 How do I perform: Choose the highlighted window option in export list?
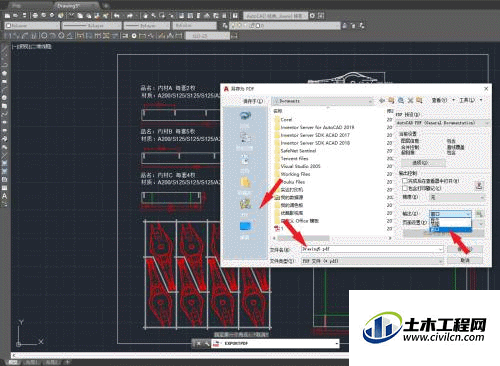point(450,229)
